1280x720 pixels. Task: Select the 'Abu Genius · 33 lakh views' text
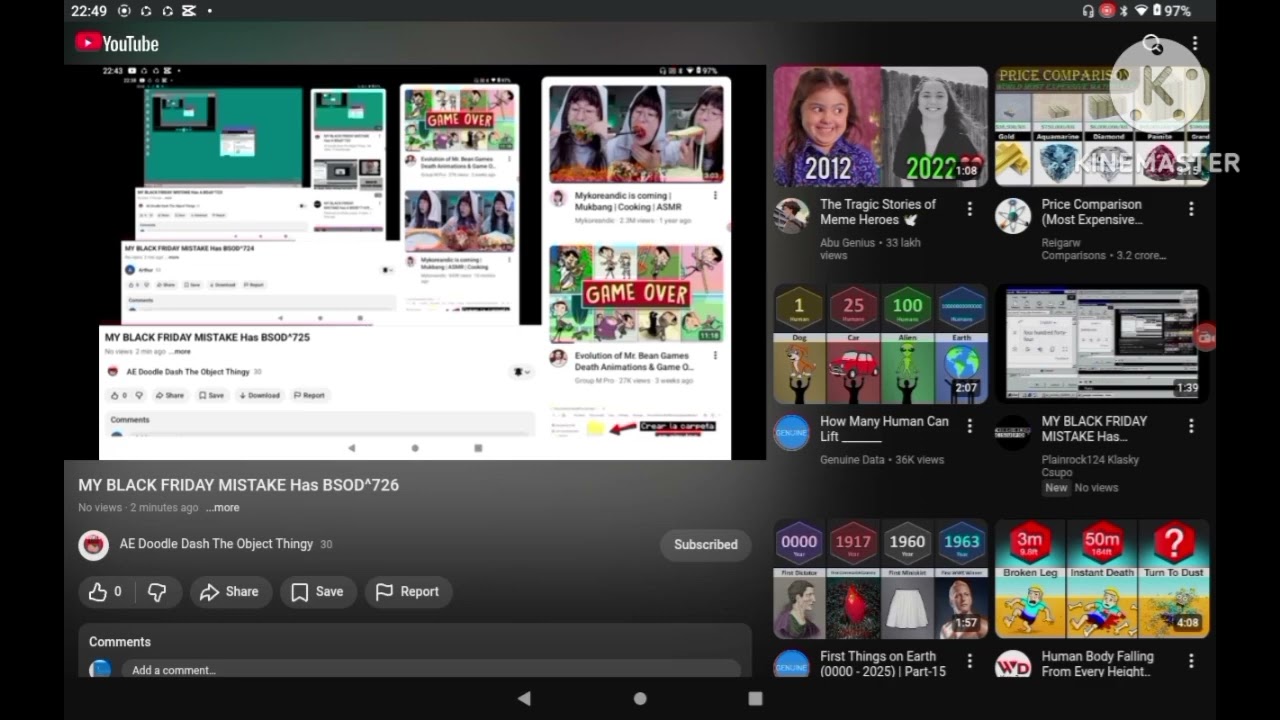(870, 249)
